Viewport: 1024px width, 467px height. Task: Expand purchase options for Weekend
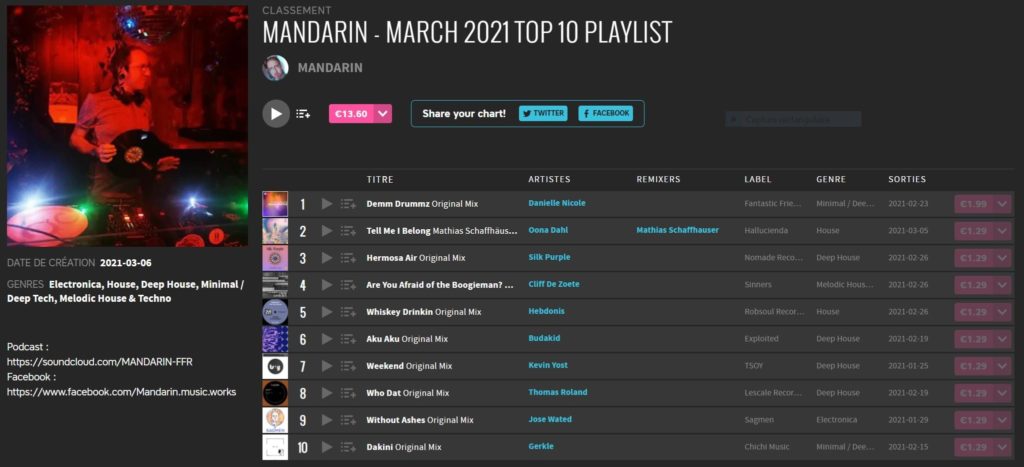1002,366
